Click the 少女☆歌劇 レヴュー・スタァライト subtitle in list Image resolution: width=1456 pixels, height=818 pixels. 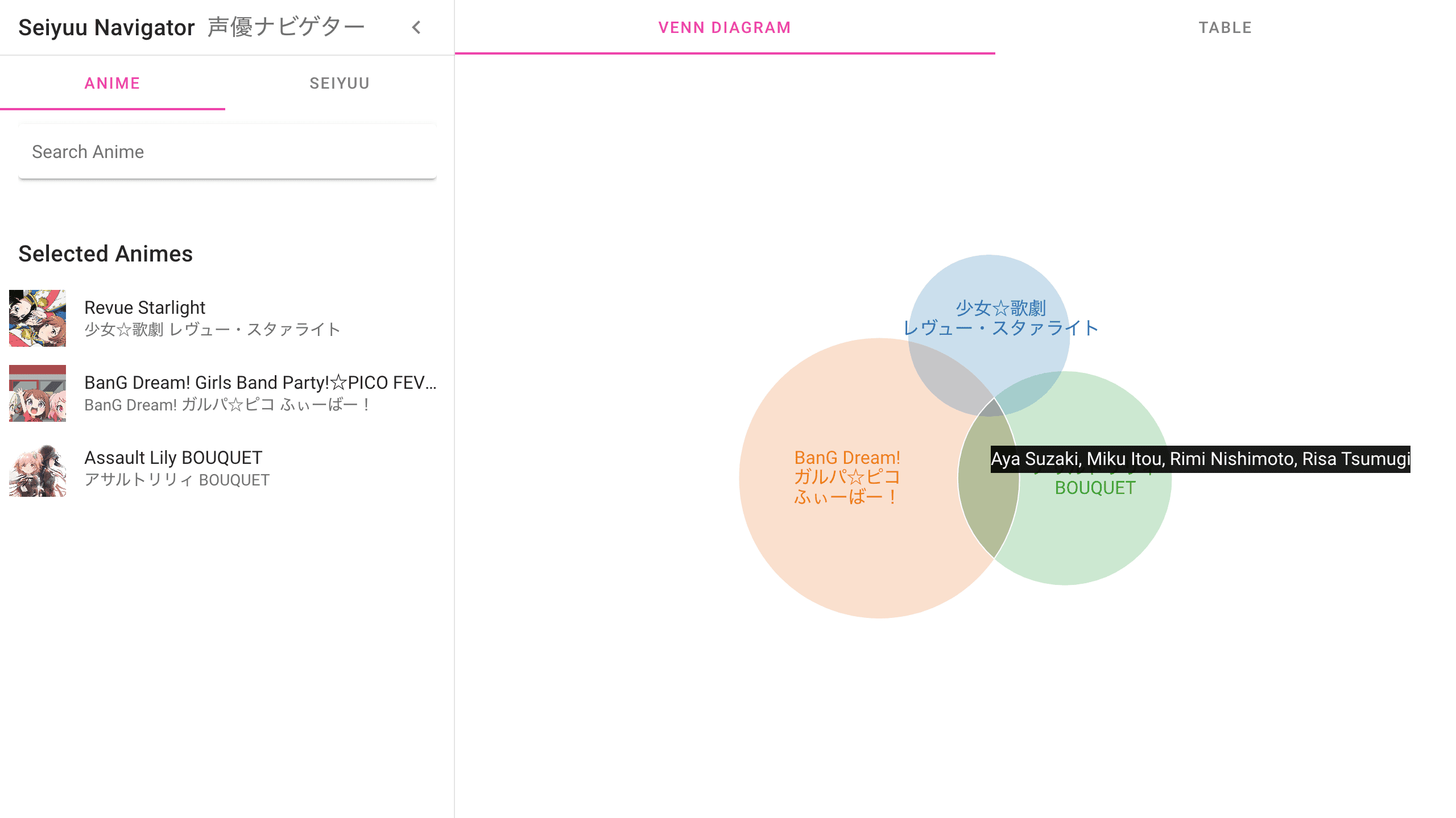click(x=212, y=329)
